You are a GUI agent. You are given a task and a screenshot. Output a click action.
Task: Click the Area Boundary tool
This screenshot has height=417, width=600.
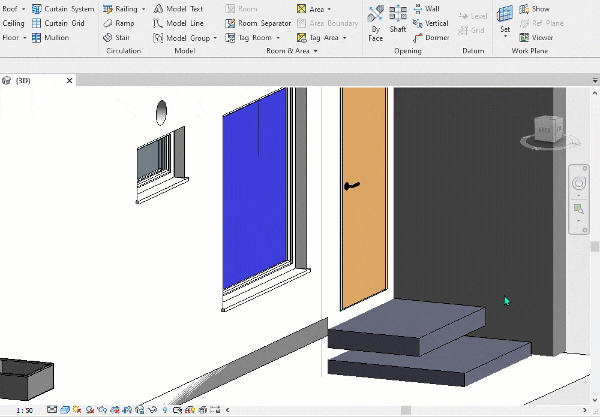328,23
